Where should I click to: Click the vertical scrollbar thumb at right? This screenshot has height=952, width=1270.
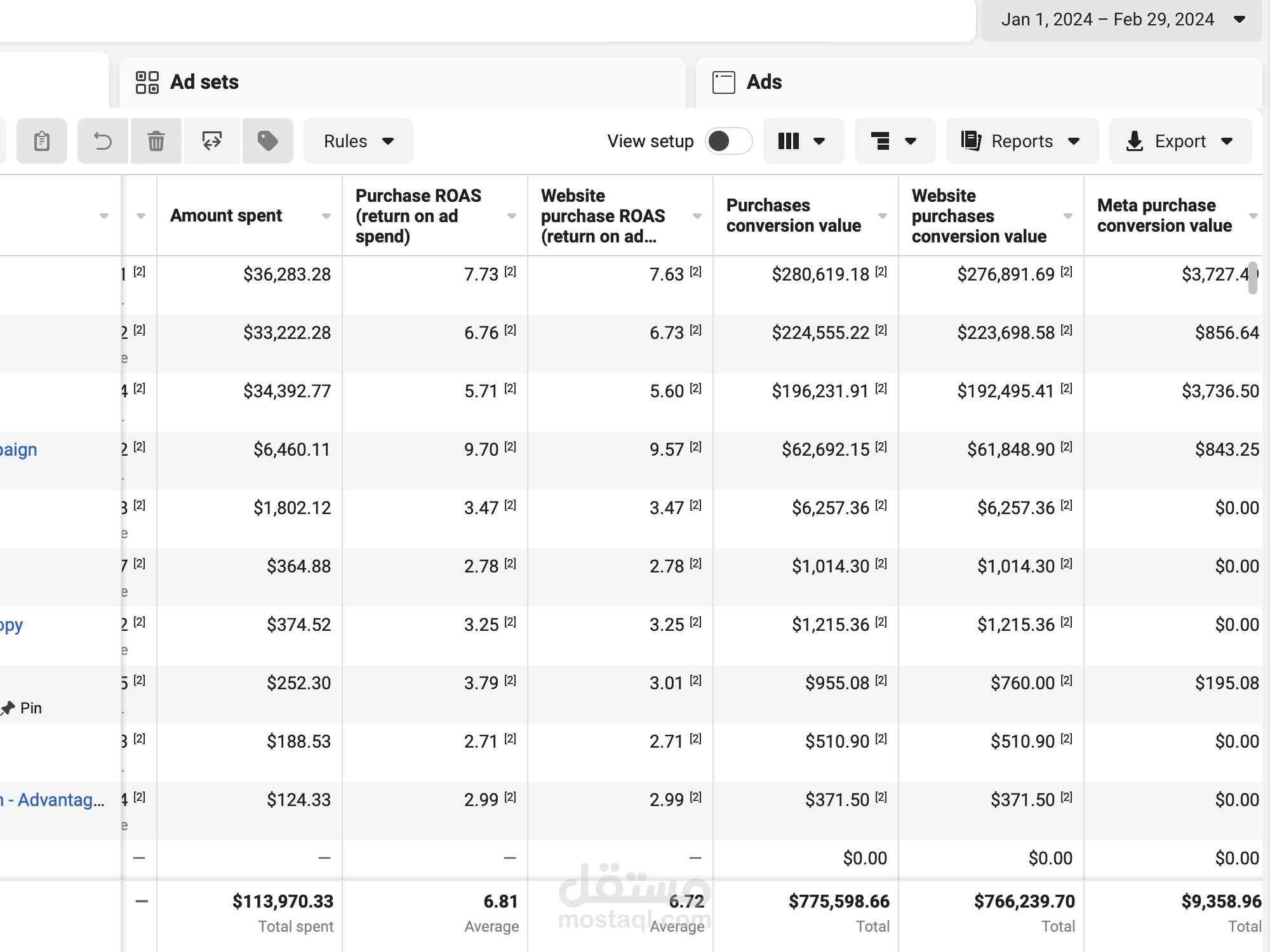[x=1253, y=278]
